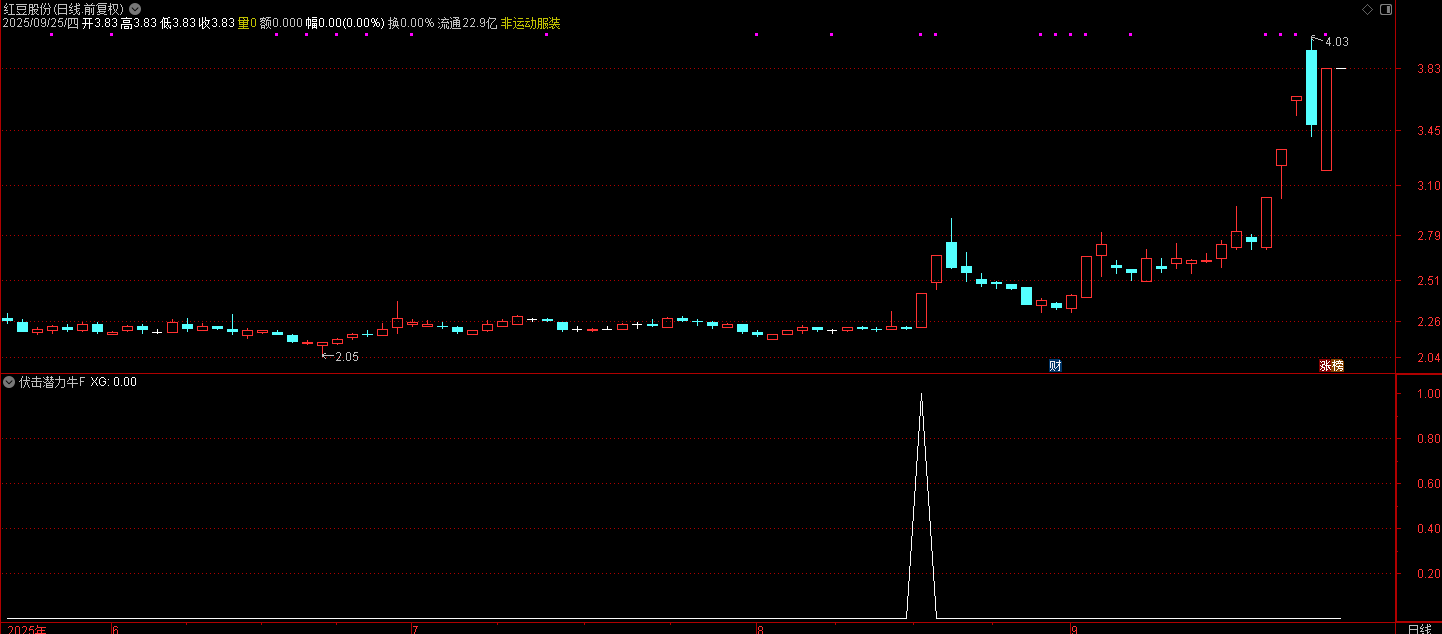
Task: Click the 0.80 indicator axis label
Action: (1427, 439)
